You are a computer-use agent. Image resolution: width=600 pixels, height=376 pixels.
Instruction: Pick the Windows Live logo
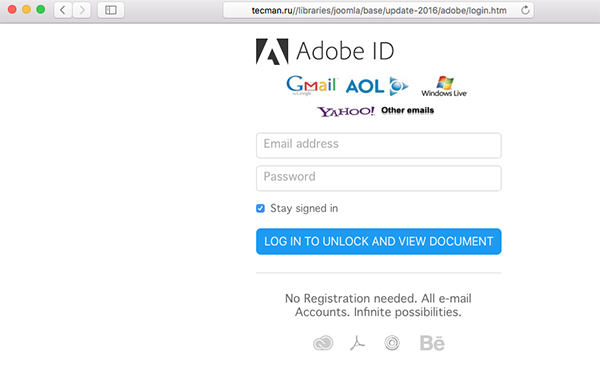click(444, 86)
